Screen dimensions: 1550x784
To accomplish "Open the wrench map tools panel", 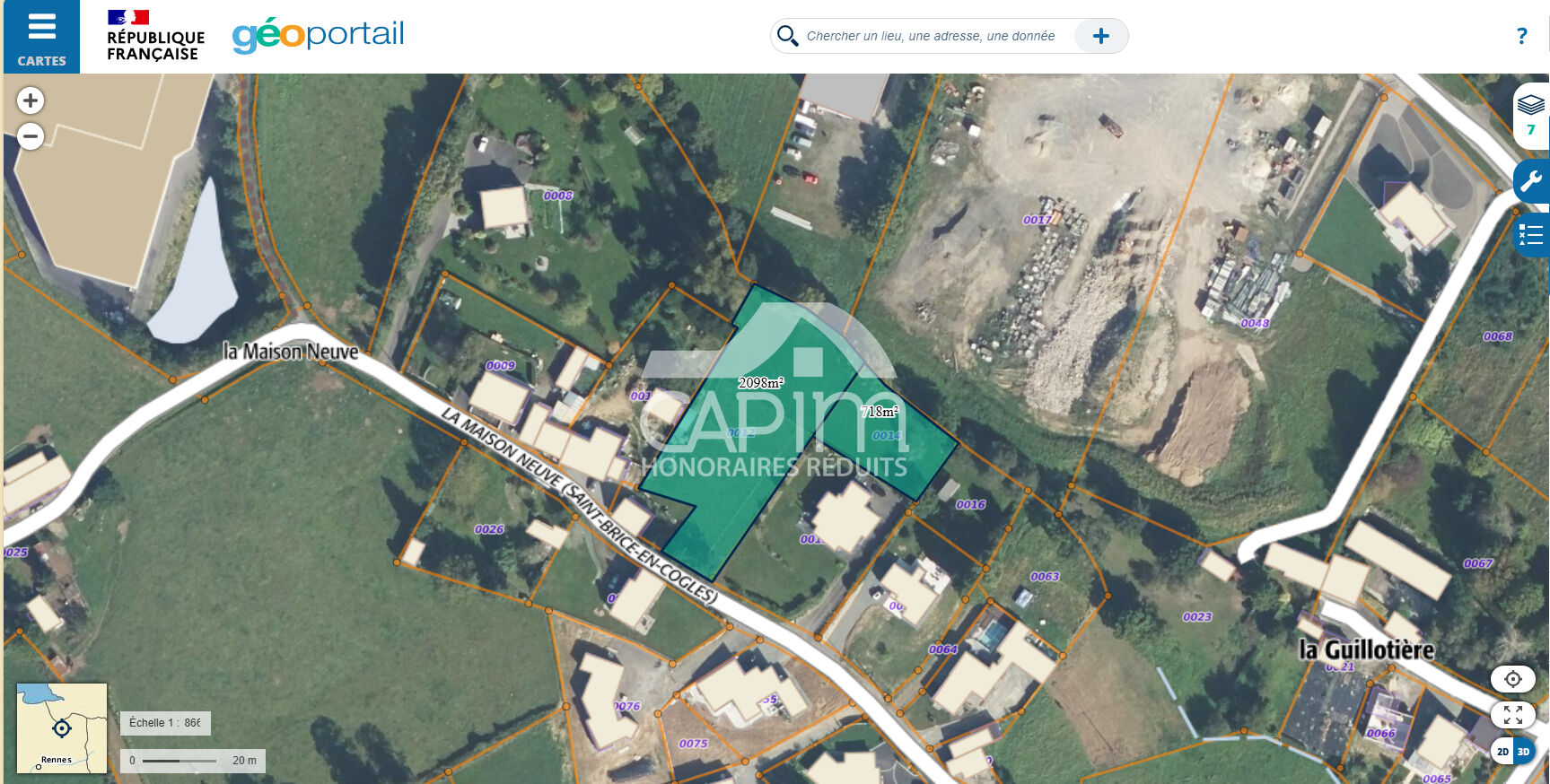I will point(1531,181).
